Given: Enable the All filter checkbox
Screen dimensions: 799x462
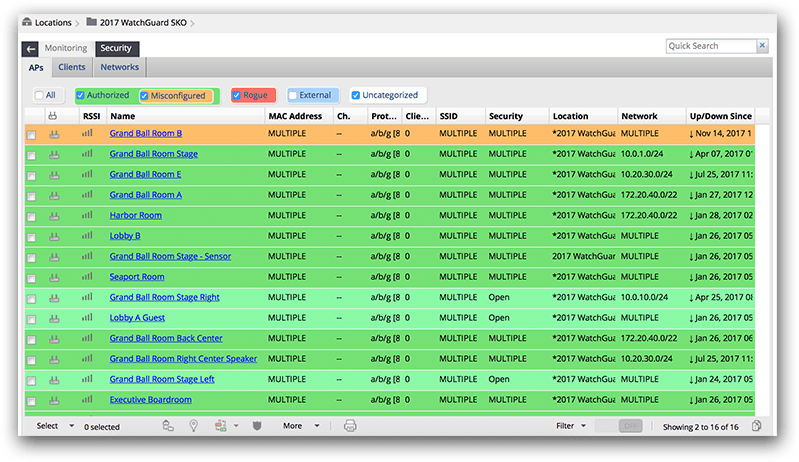Looking at the screenshot, I should click(39, 96).
